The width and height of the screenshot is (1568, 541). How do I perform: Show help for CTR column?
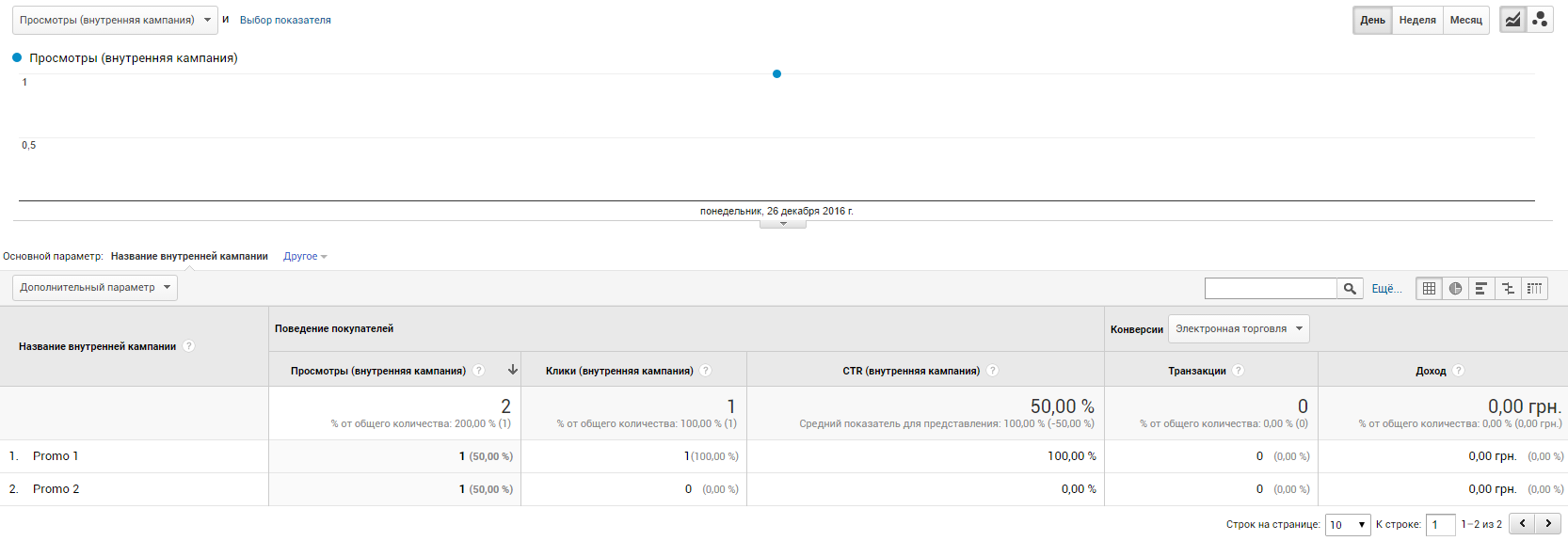(x=993, y=371)
